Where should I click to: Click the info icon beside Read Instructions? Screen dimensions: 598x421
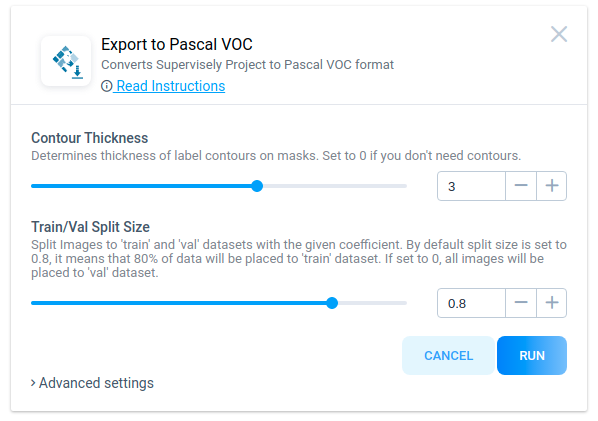coord(106,86)
